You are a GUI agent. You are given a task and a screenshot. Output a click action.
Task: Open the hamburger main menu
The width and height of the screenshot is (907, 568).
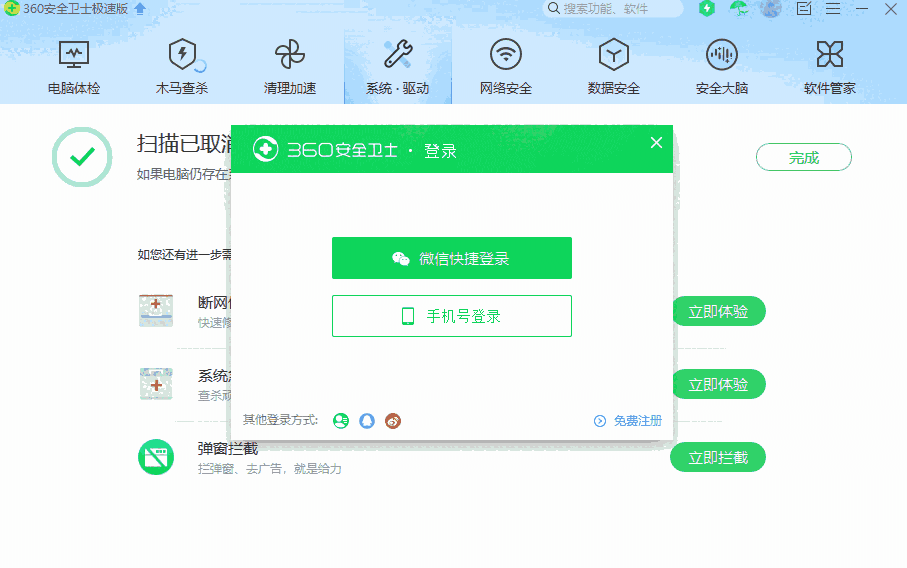[x=833, y=8]
